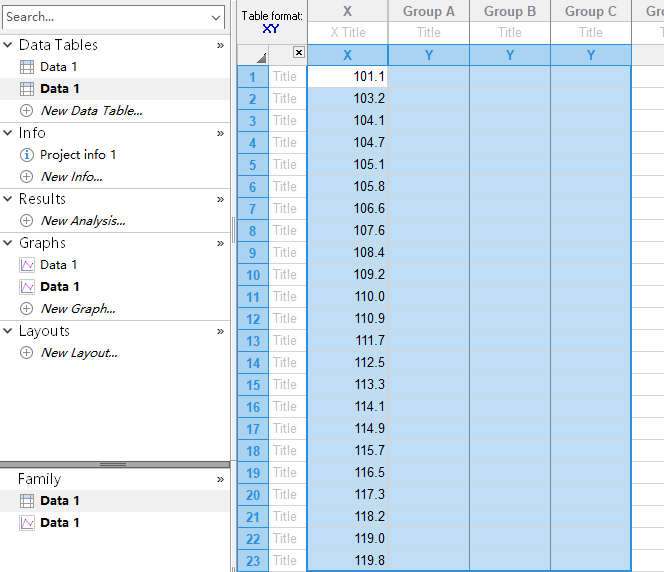Select the Group A column header

(x=429, y=11)
